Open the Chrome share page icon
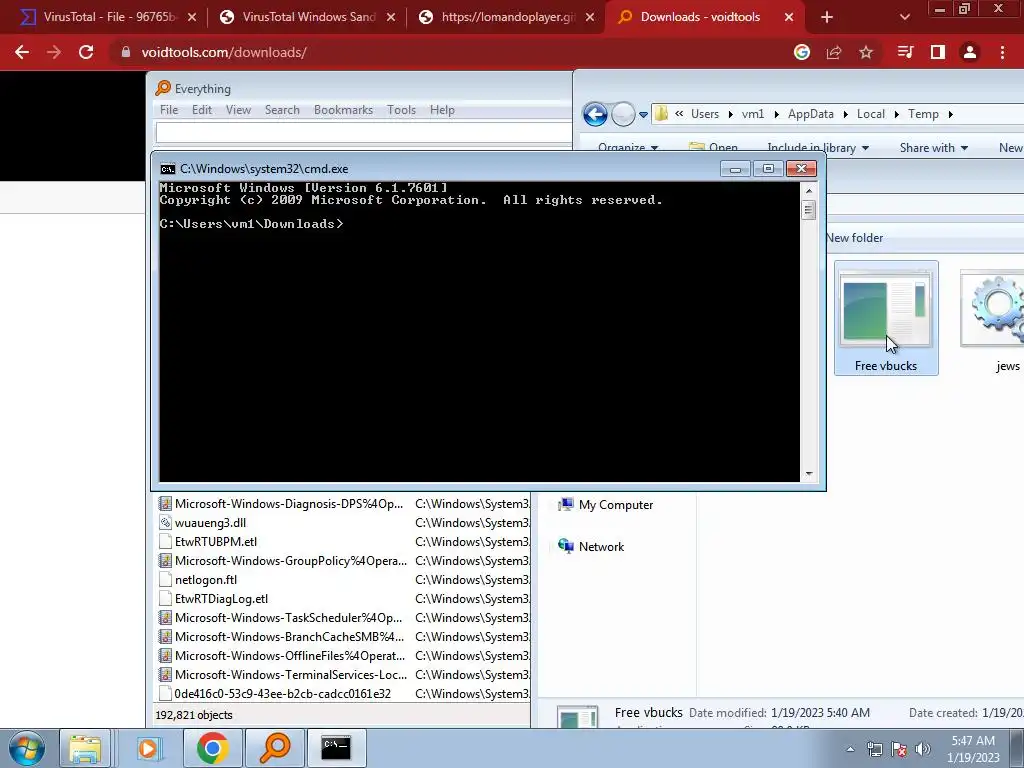Image resolution: width=1024 pixels, height=768 pixels. (834, 52)
